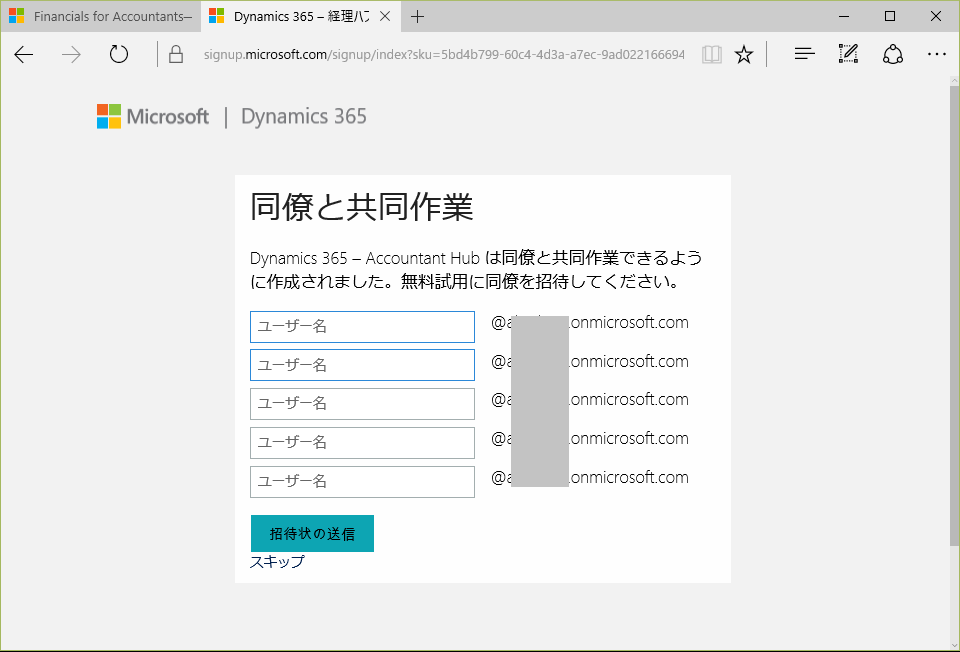
Task: Click the 同僚と共同作業 heading
Action: pyautogui.click(x=361, y=206)
